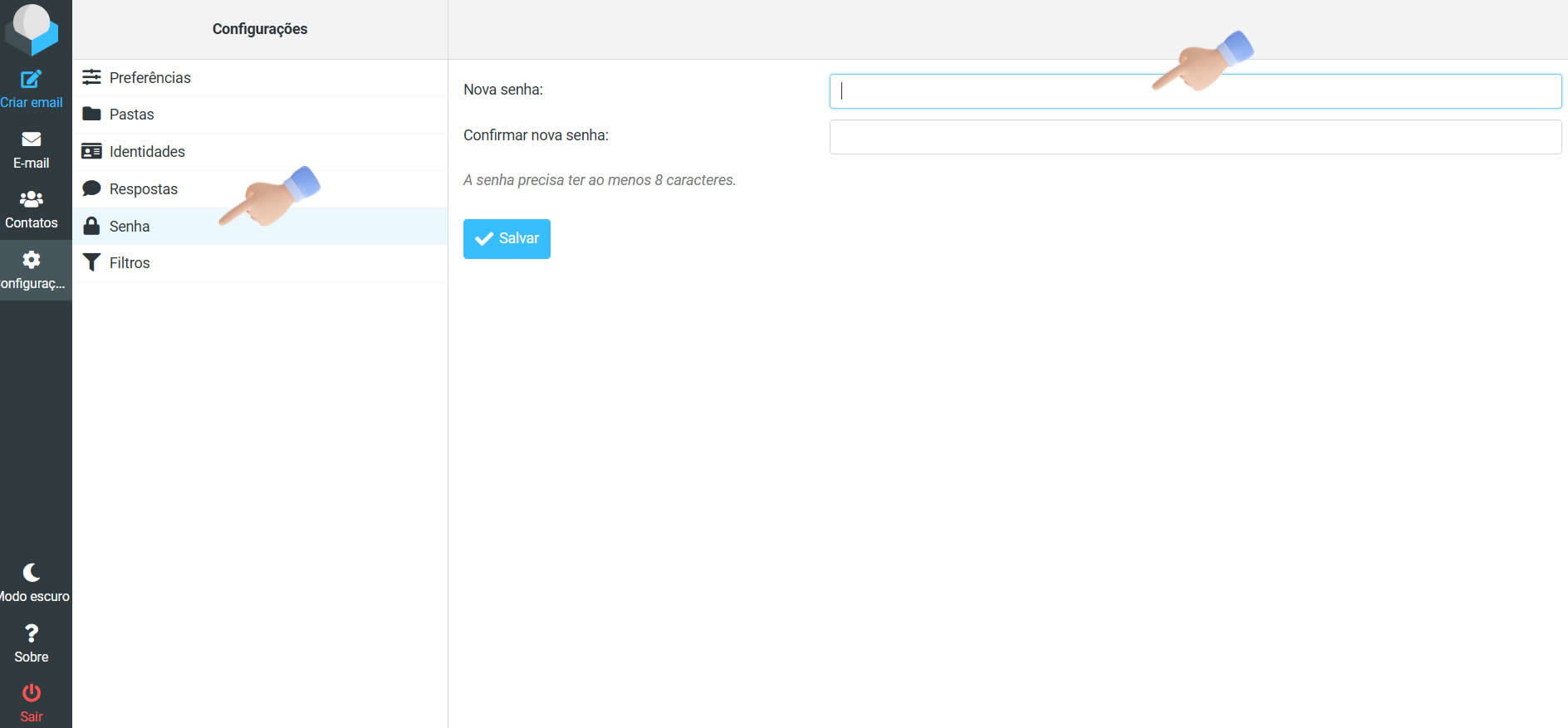
Task: Toggle Modo escuro dark mode
Action: (x=32, y=582)
